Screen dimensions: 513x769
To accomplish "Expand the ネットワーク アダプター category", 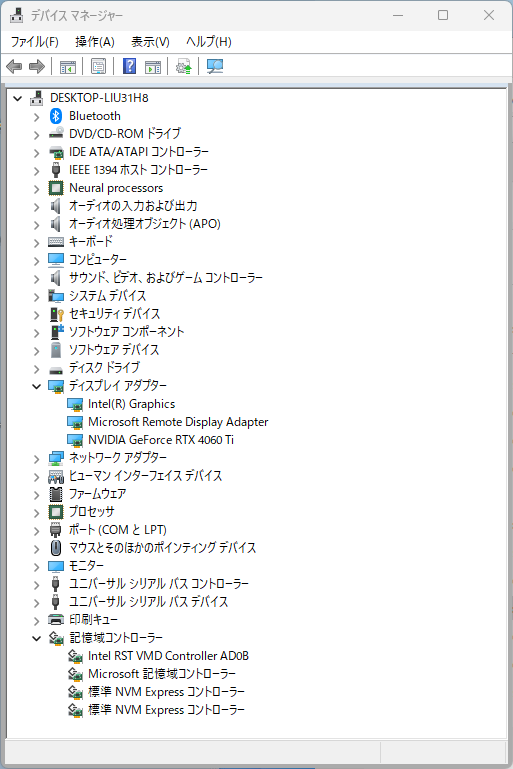I will point(36,459).
